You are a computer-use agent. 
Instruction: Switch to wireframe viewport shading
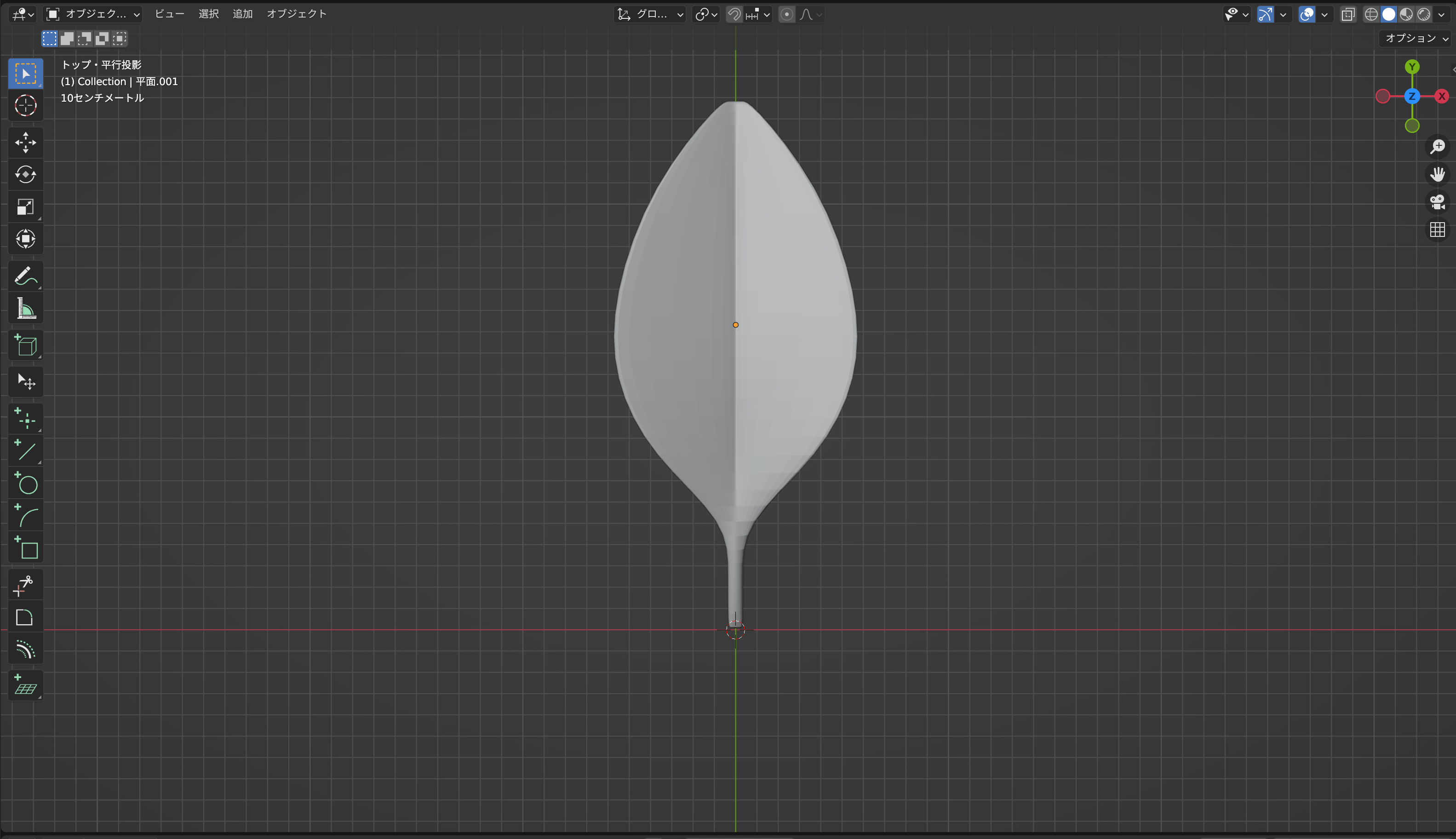[x=1371, y=14]
